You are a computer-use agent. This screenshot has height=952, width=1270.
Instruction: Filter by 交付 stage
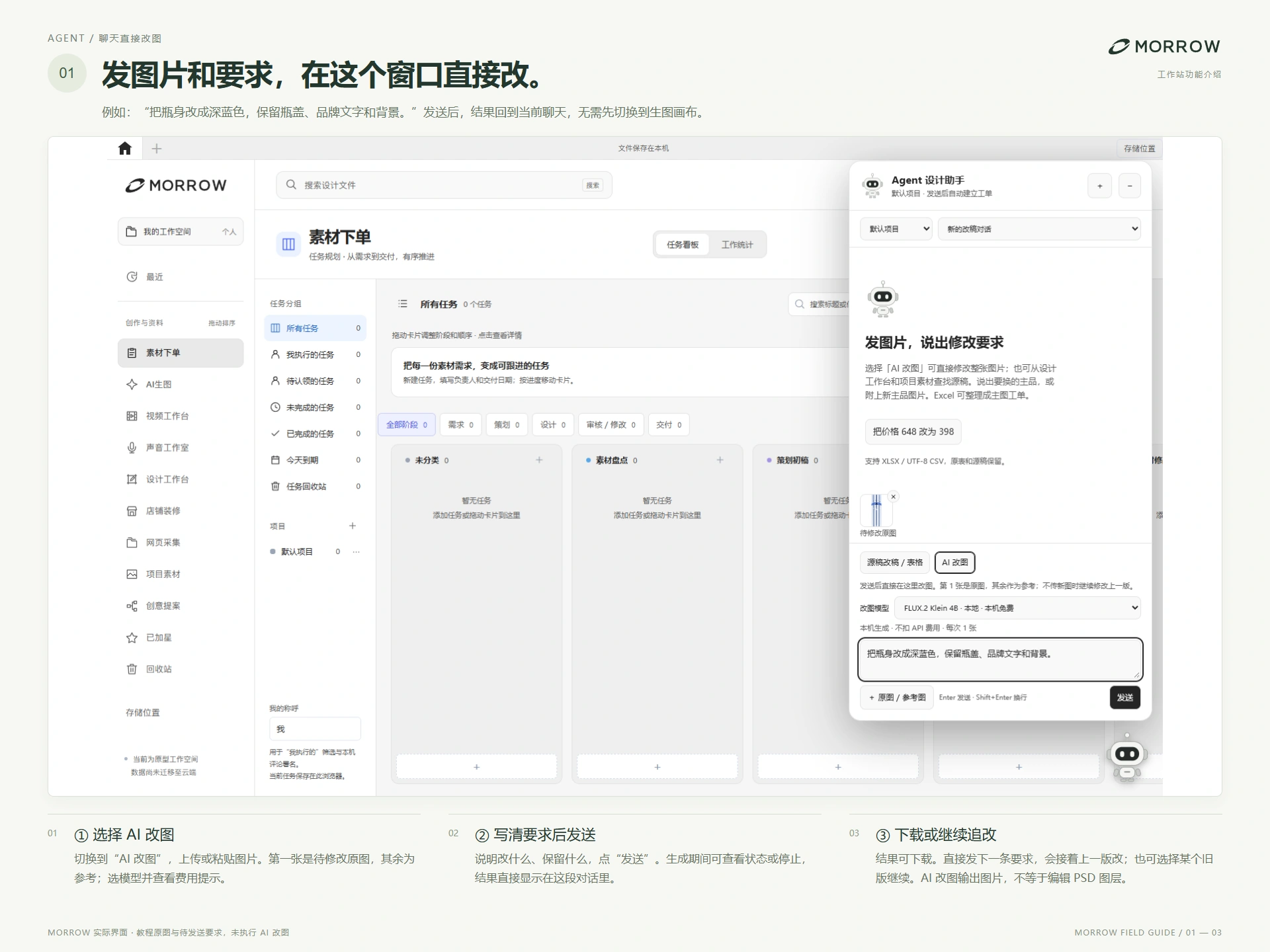click(669, 425)
